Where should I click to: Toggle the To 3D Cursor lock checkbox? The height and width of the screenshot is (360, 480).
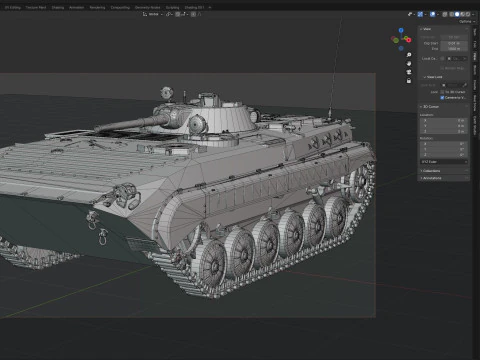pyautogui.click(x=442, y=92)
